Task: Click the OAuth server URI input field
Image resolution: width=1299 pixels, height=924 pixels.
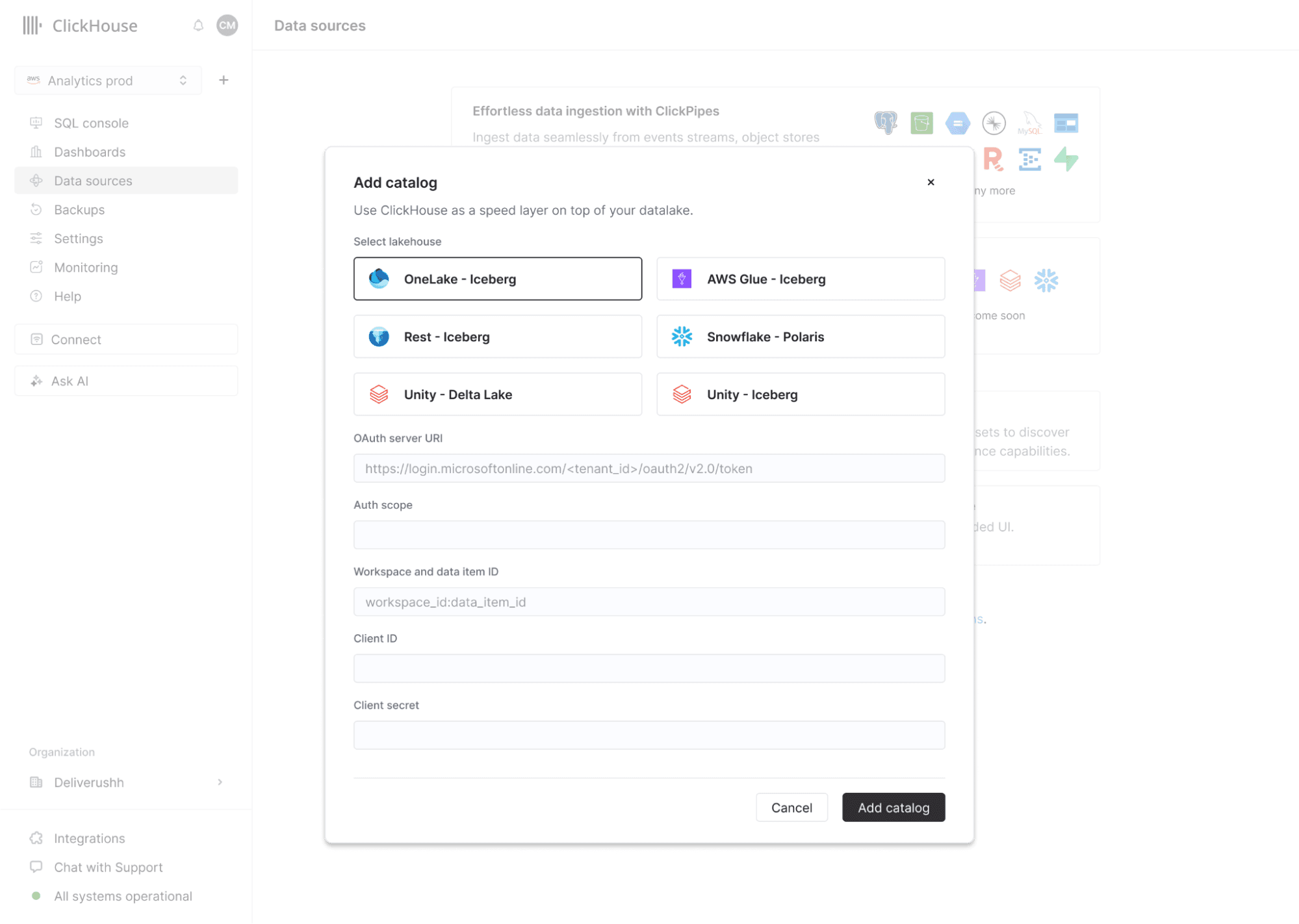Action: pyautogui.click(x=649, y=468)
